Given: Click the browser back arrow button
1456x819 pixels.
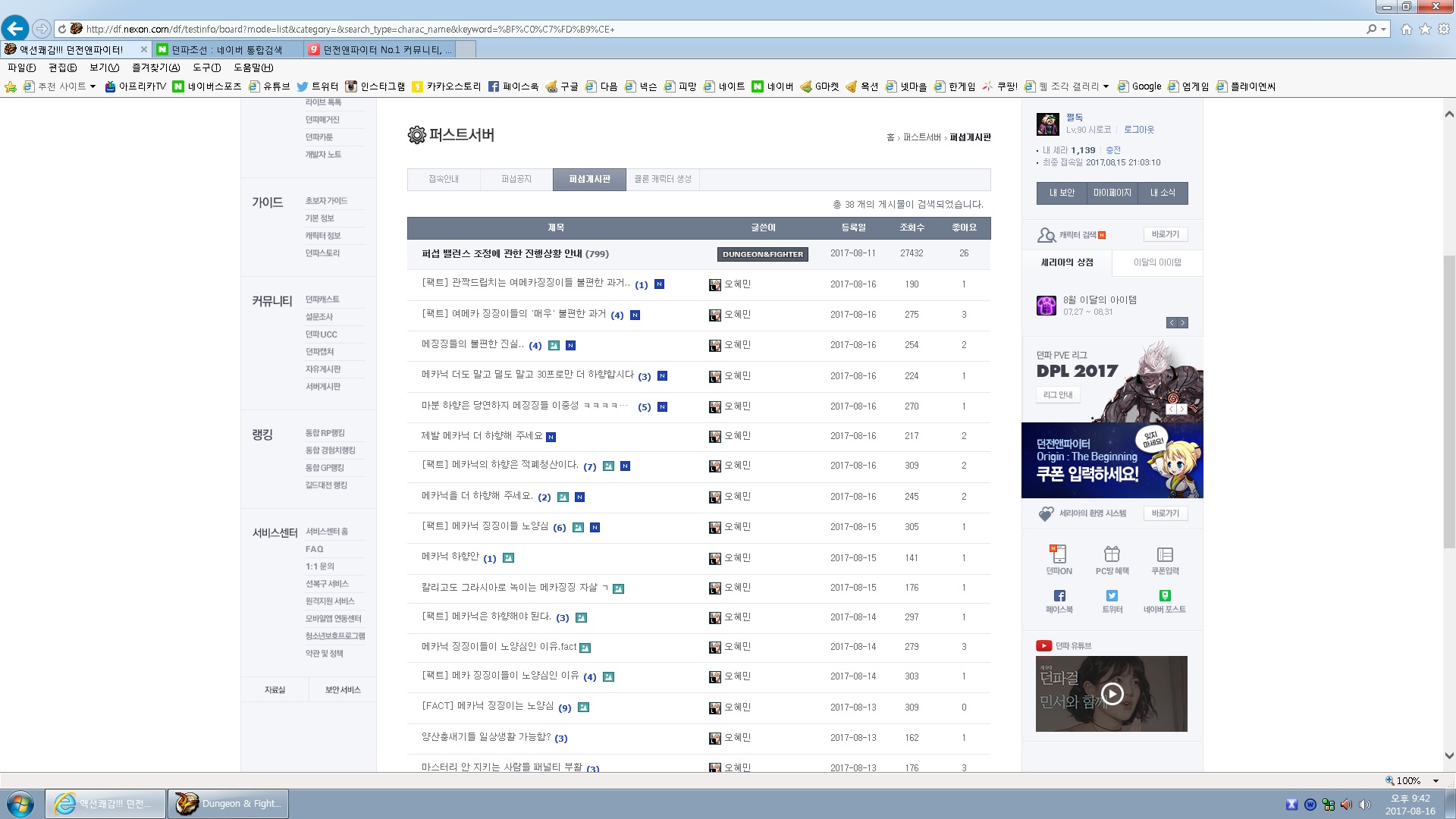Looking at the screenshot, I should [x=15, y=29].
